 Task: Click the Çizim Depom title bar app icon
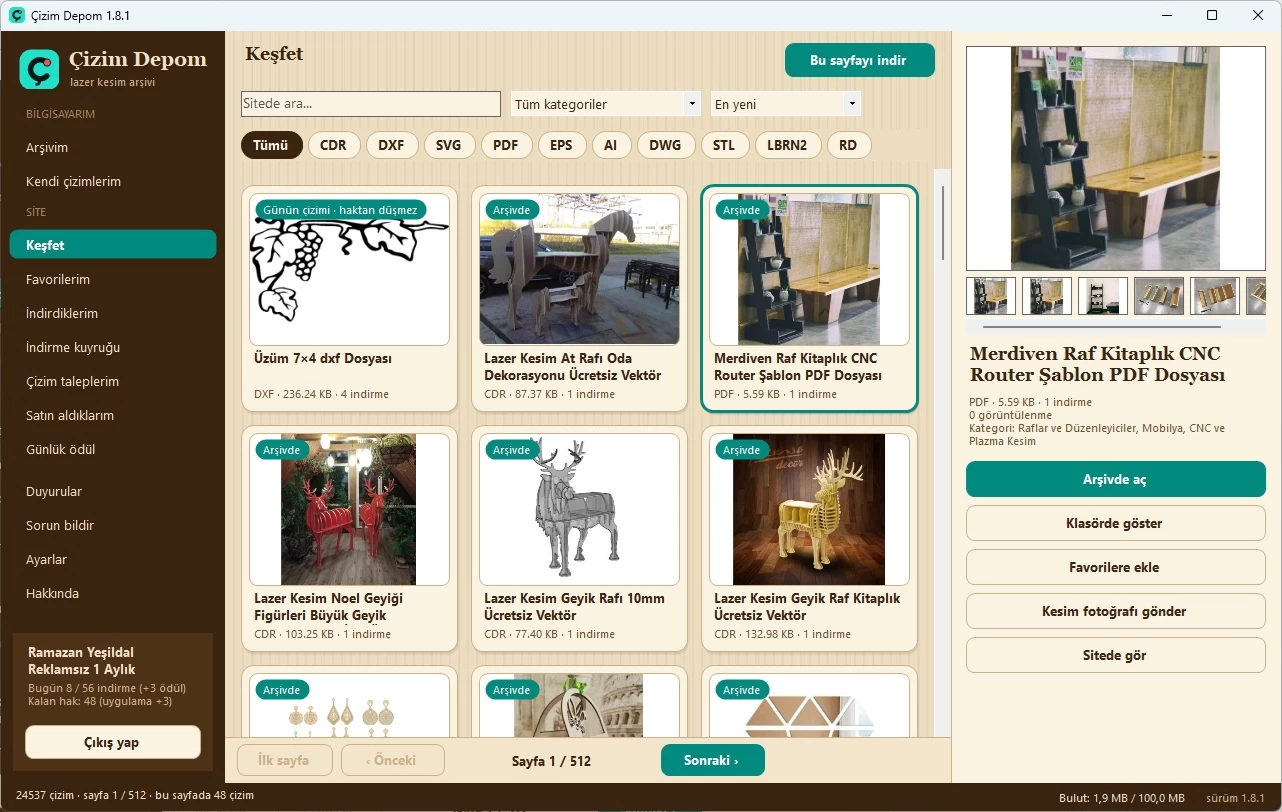[x=16, y=16]
